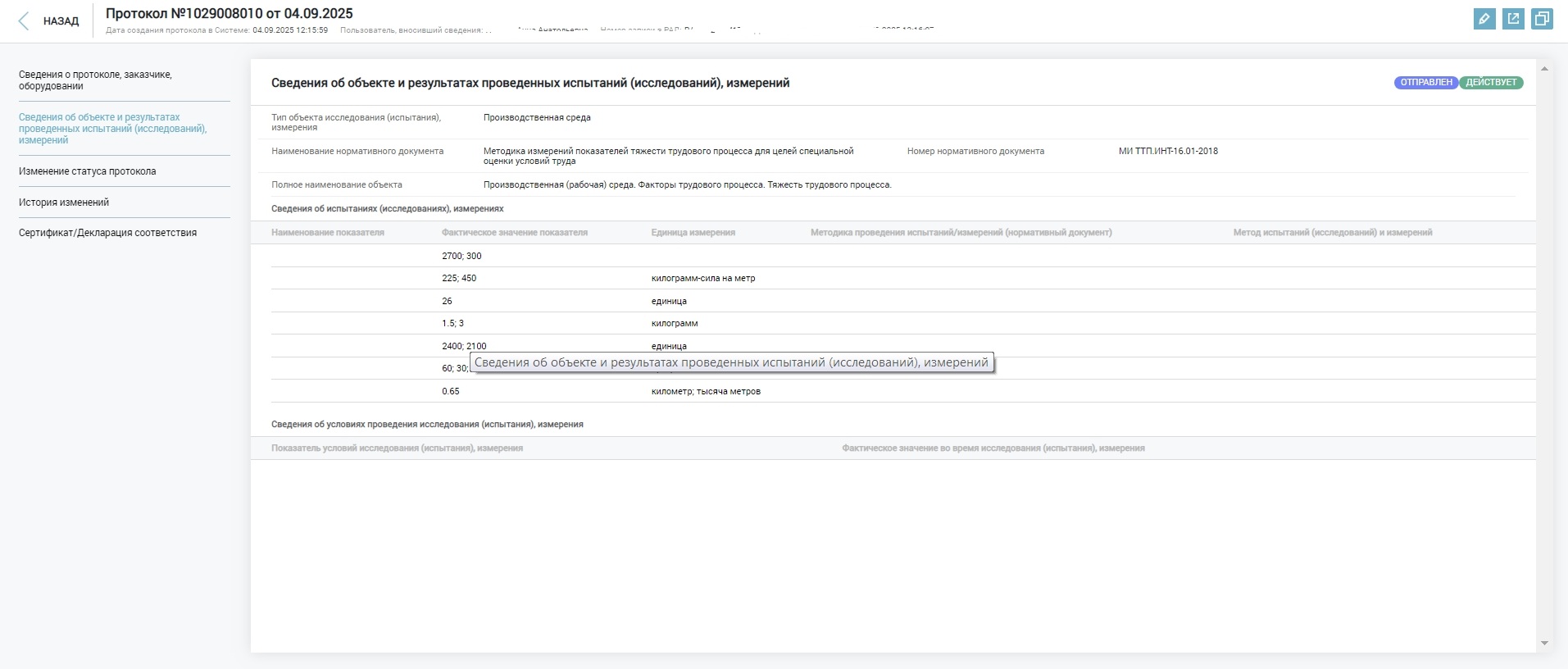
Task: Click 'Фактическое значение во время исследования' header
Action: [x=993, y=448]
